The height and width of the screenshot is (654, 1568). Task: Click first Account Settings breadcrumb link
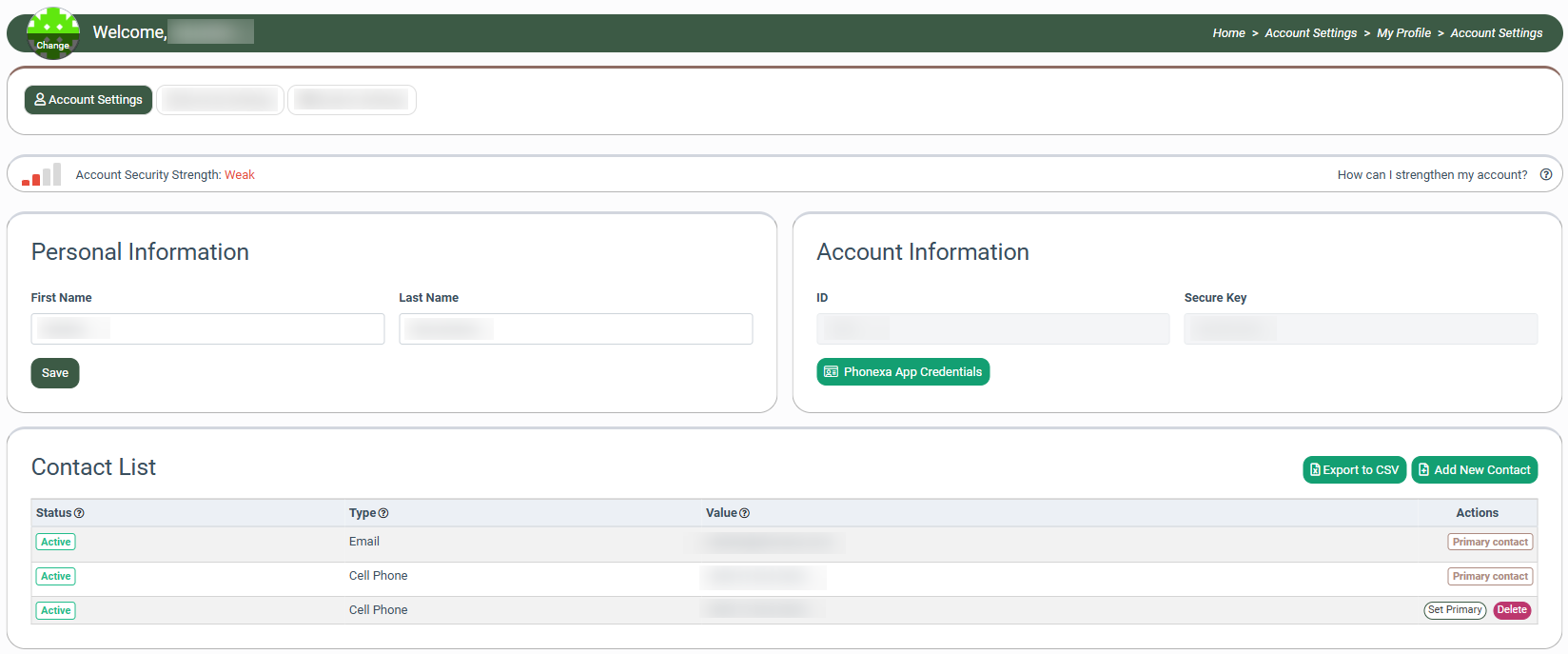pos(1310,33)
